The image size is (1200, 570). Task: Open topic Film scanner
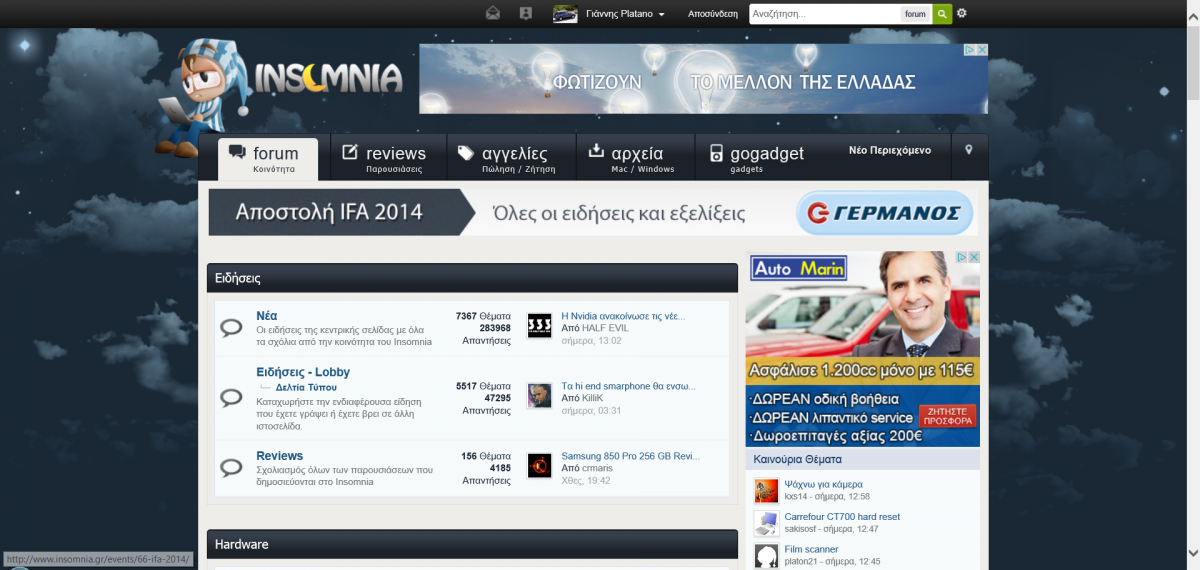click(x=812, y=549)
